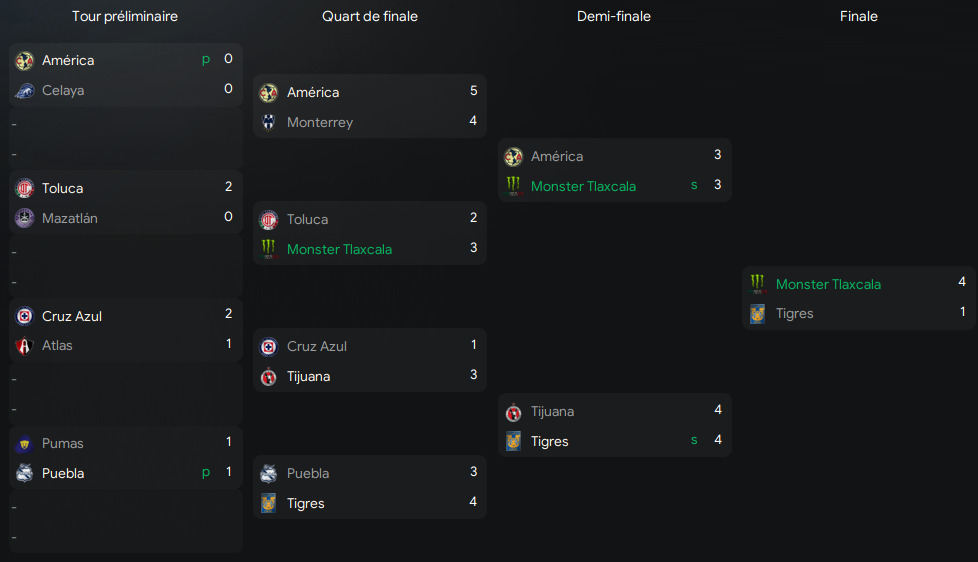Click the Celaya club crest
This screenshot has height=562, width=978.
(25, 91)
